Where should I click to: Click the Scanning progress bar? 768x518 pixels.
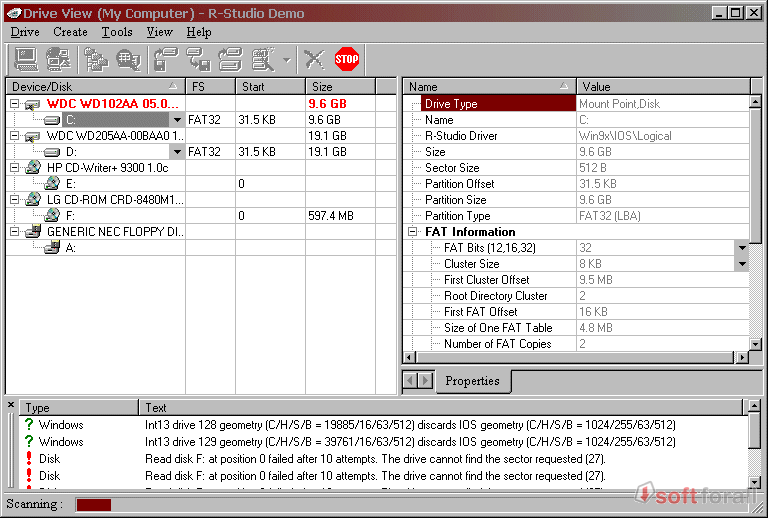tap(415, 504)
